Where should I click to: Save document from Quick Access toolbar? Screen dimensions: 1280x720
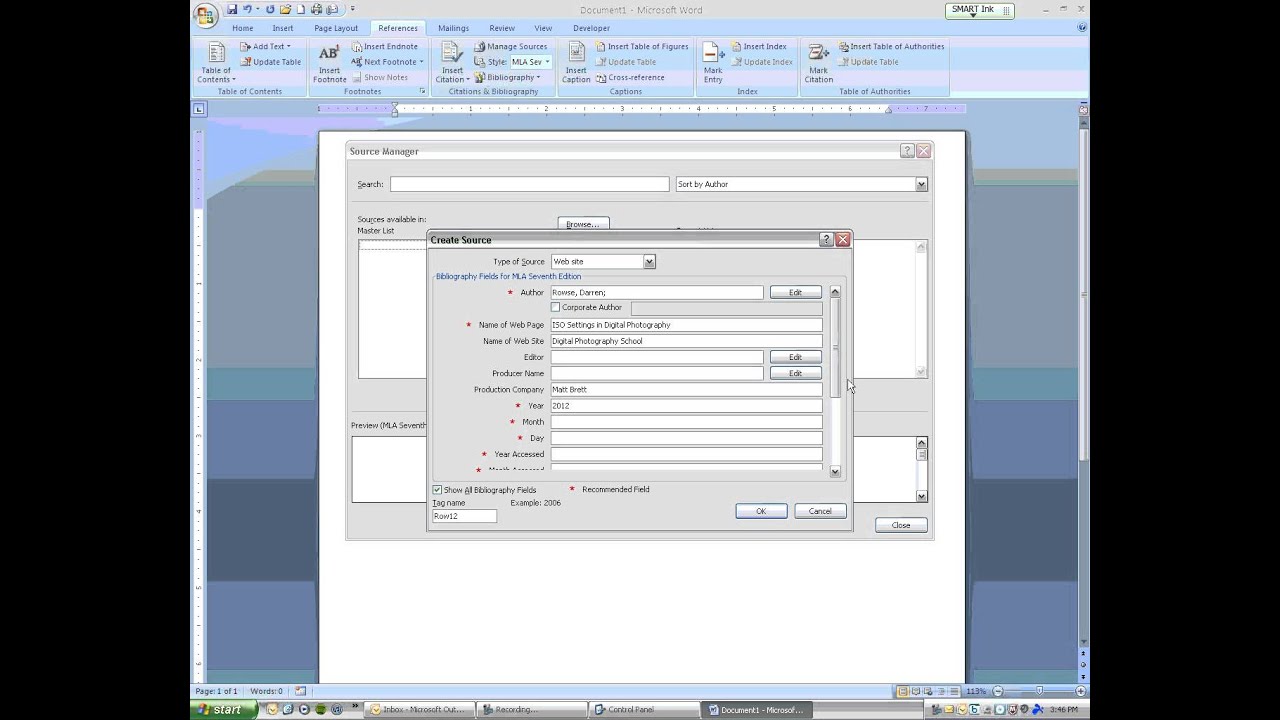pyautogui.click(x=232, y=9)
